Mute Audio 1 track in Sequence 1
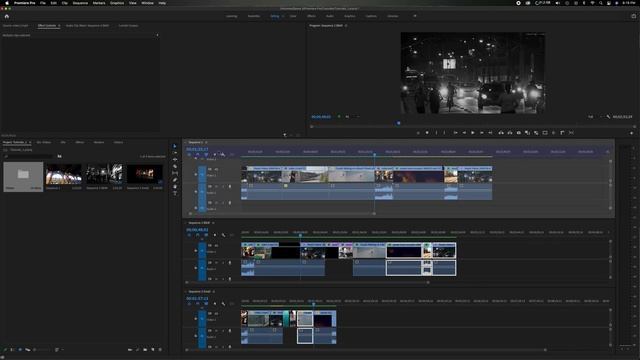 pyautogui.click(x=217, y=187)
